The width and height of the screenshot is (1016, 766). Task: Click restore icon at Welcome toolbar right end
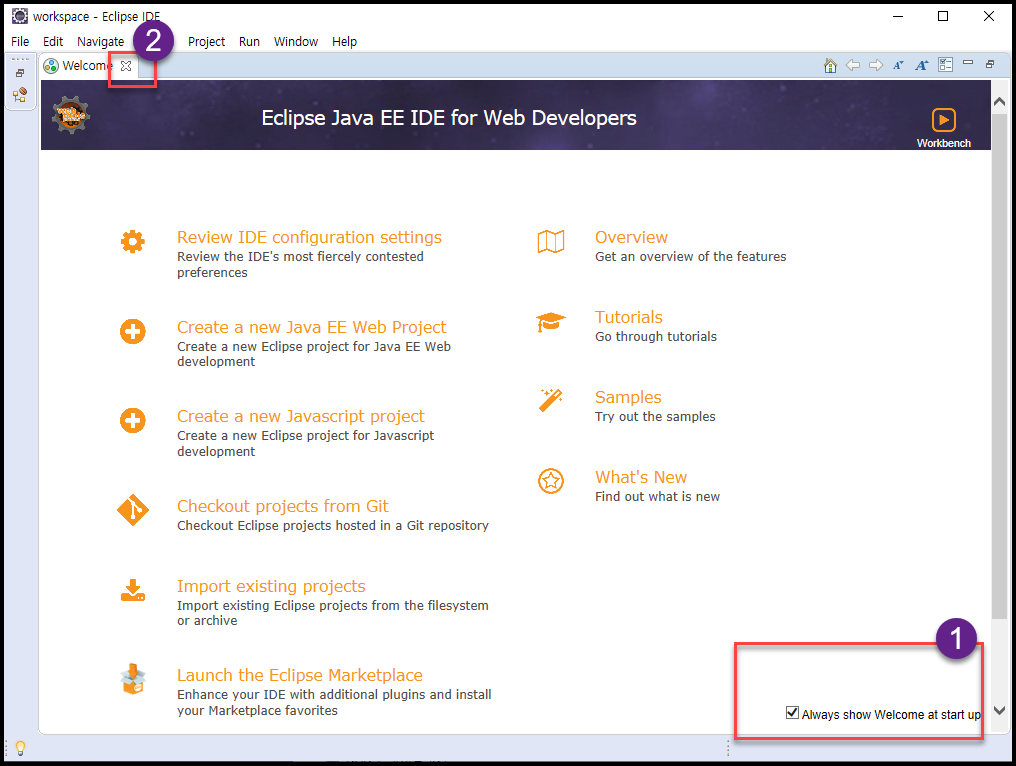[990, 64]
